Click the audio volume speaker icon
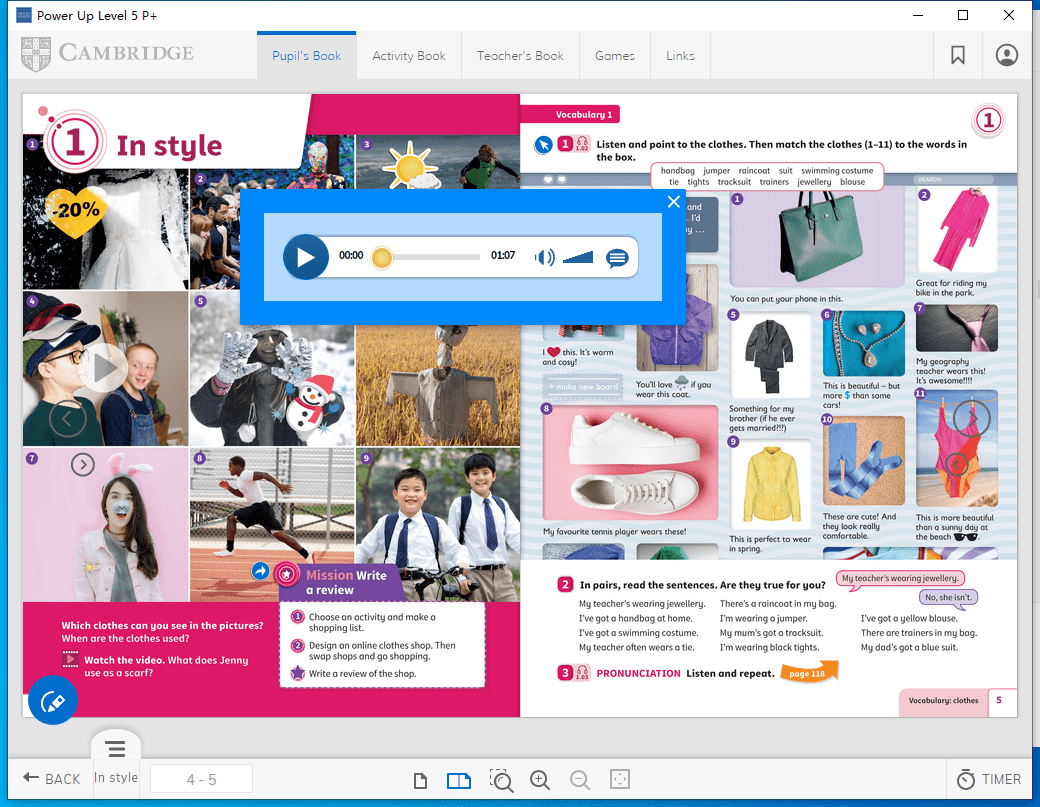This screenshot has width=1040, height=807. pos(545,257)
